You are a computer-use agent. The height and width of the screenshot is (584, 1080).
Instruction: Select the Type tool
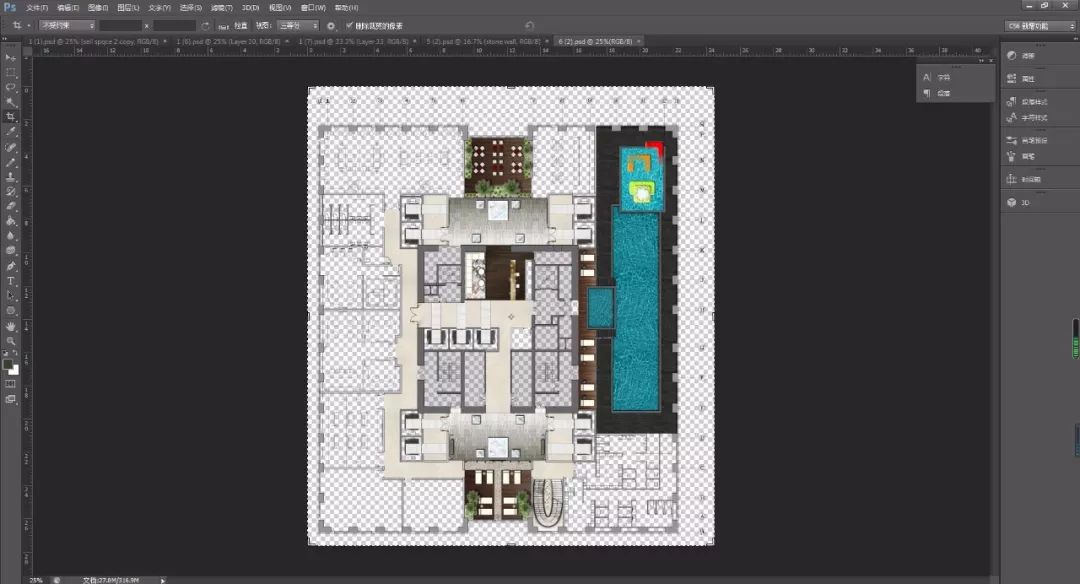point(11,281)
